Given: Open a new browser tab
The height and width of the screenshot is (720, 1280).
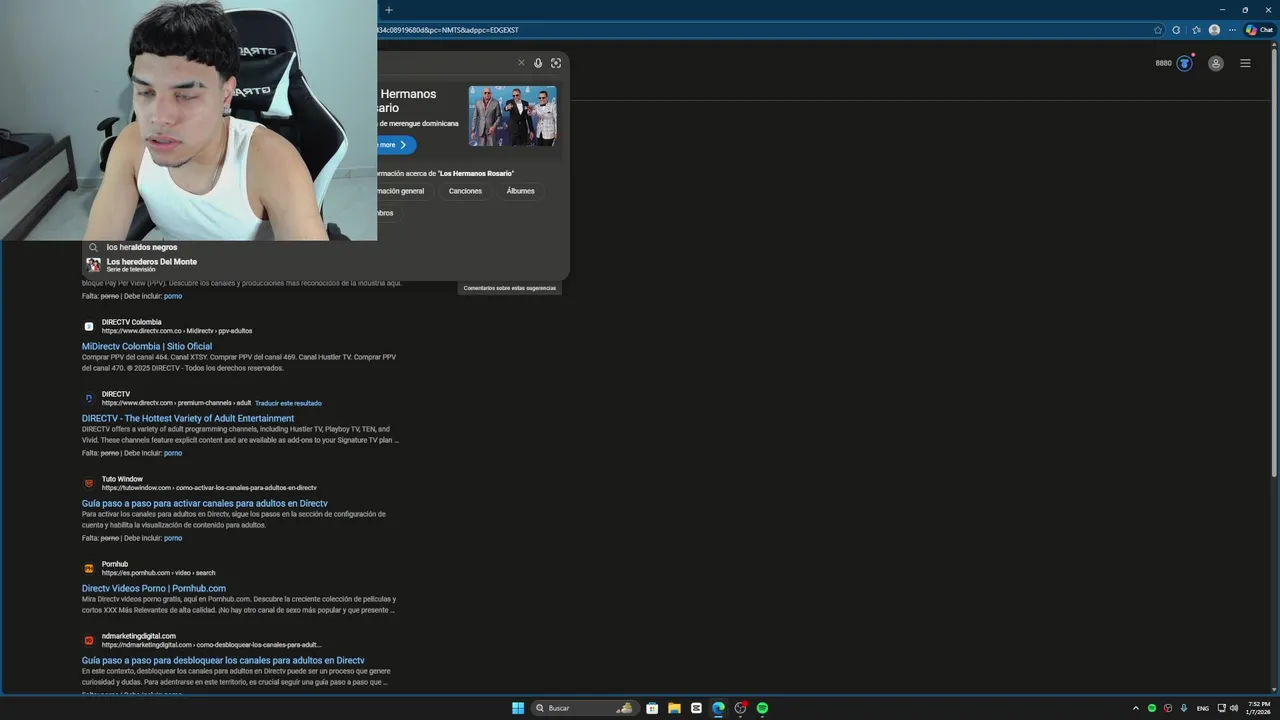Looking at the screenshot, I should (x=389, y=10).
